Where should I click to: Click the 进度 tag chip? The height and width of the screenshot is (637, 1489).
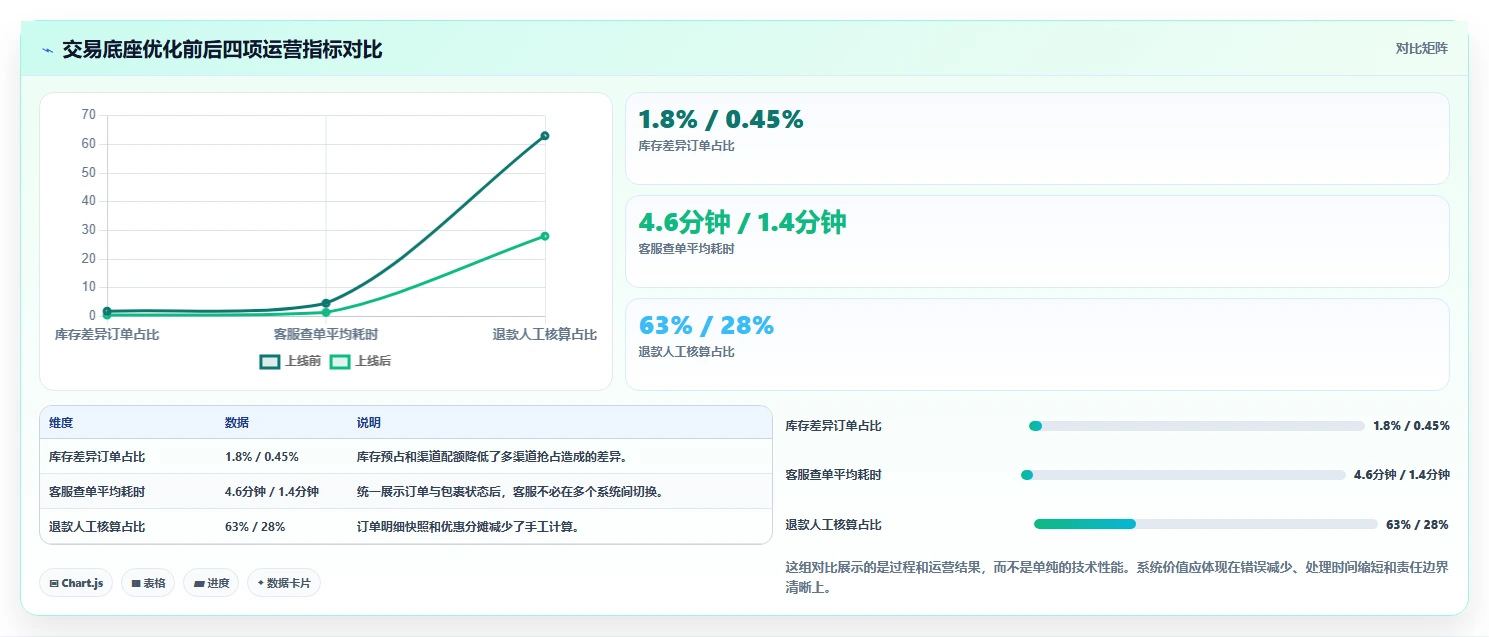pos(211,583)
